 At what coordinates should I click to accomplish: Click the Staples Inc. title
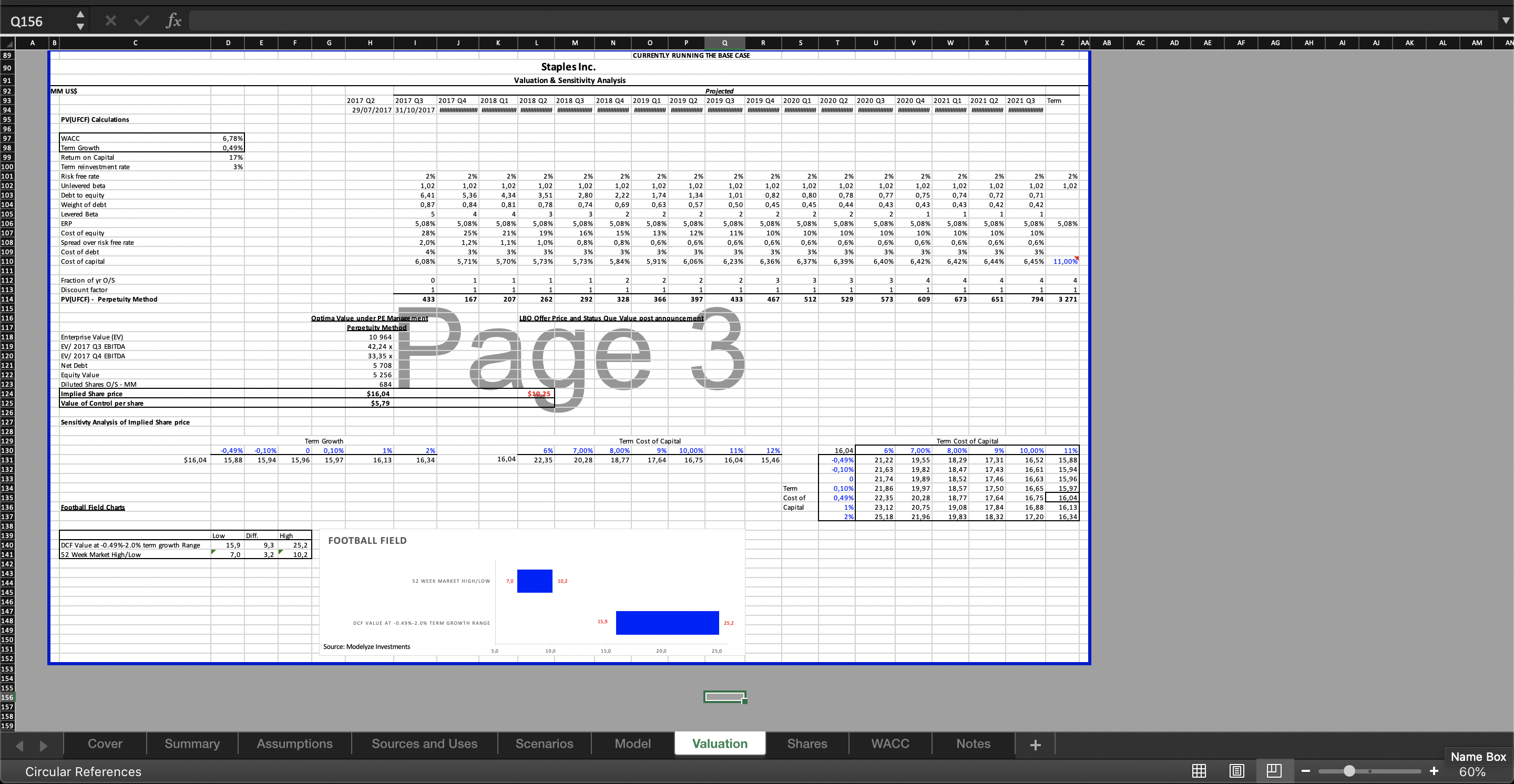click(x=568, y=67)
